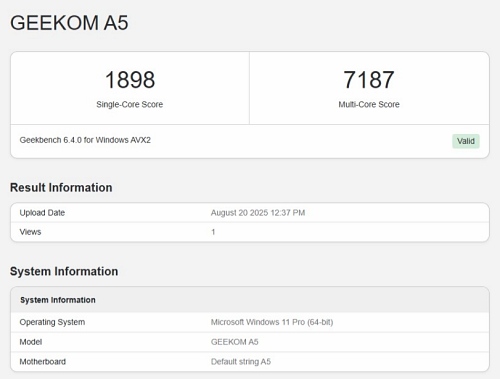Click the Upload Date label

42,213
